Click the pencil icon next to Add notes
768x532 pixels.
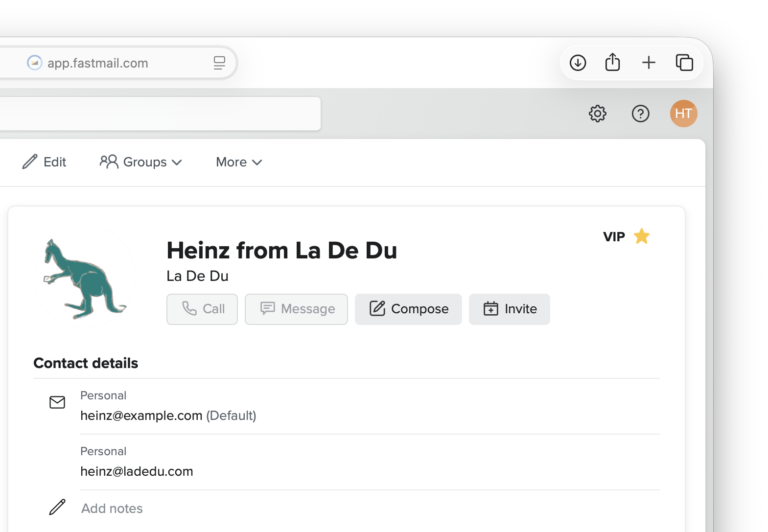coord(57,507)
